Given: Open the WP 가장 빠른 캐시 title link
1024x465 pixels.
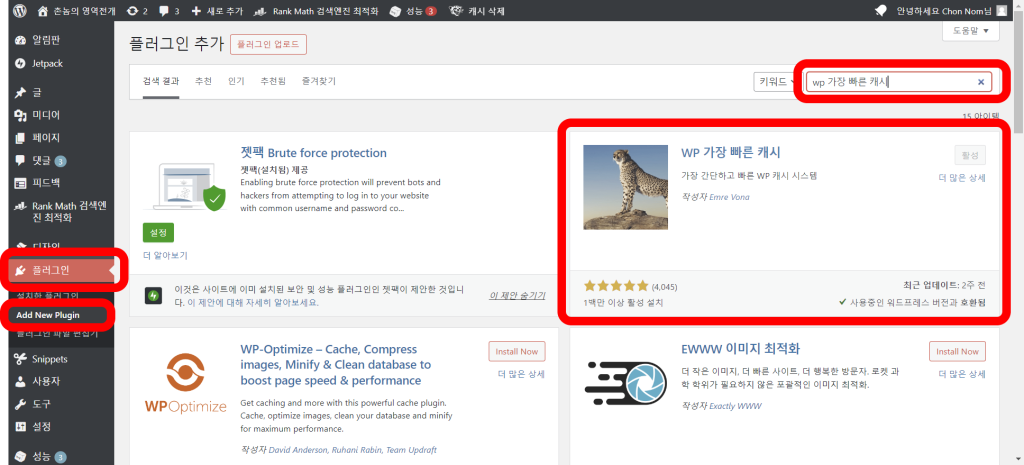Looking at the screenshot, I should [x=731, y=152].
